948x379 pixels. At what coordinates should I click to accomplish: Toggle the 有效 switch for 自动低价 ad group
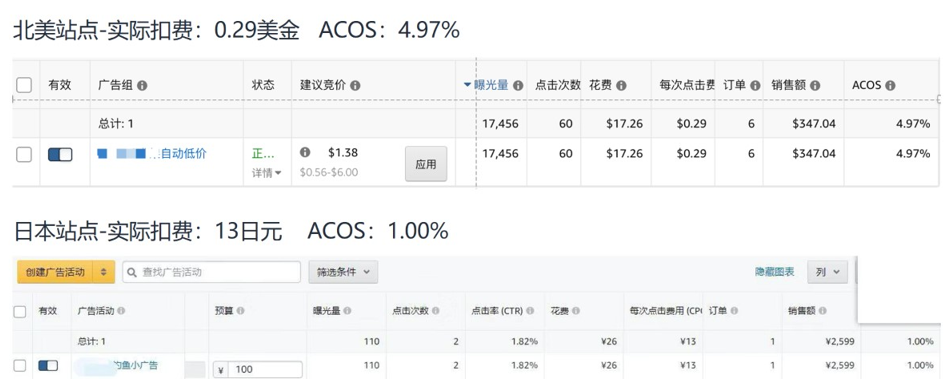point(60,155)
